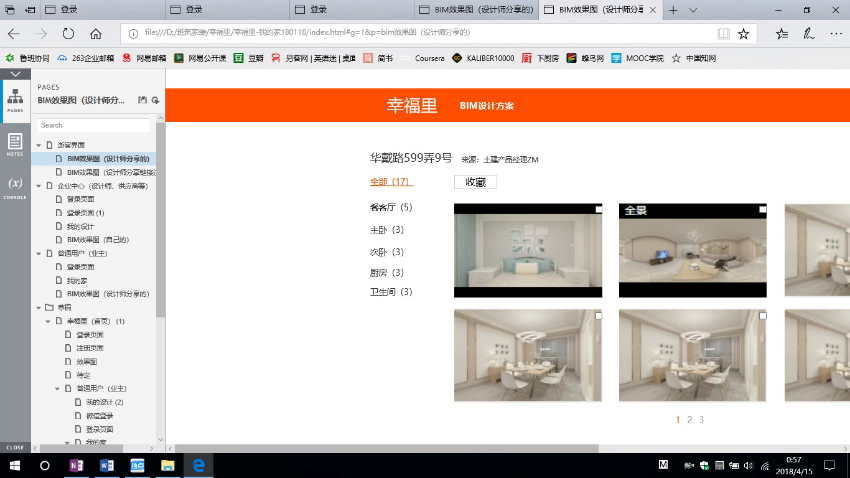Collapse the 幸福里 (首页) tree node

[48, 321]
